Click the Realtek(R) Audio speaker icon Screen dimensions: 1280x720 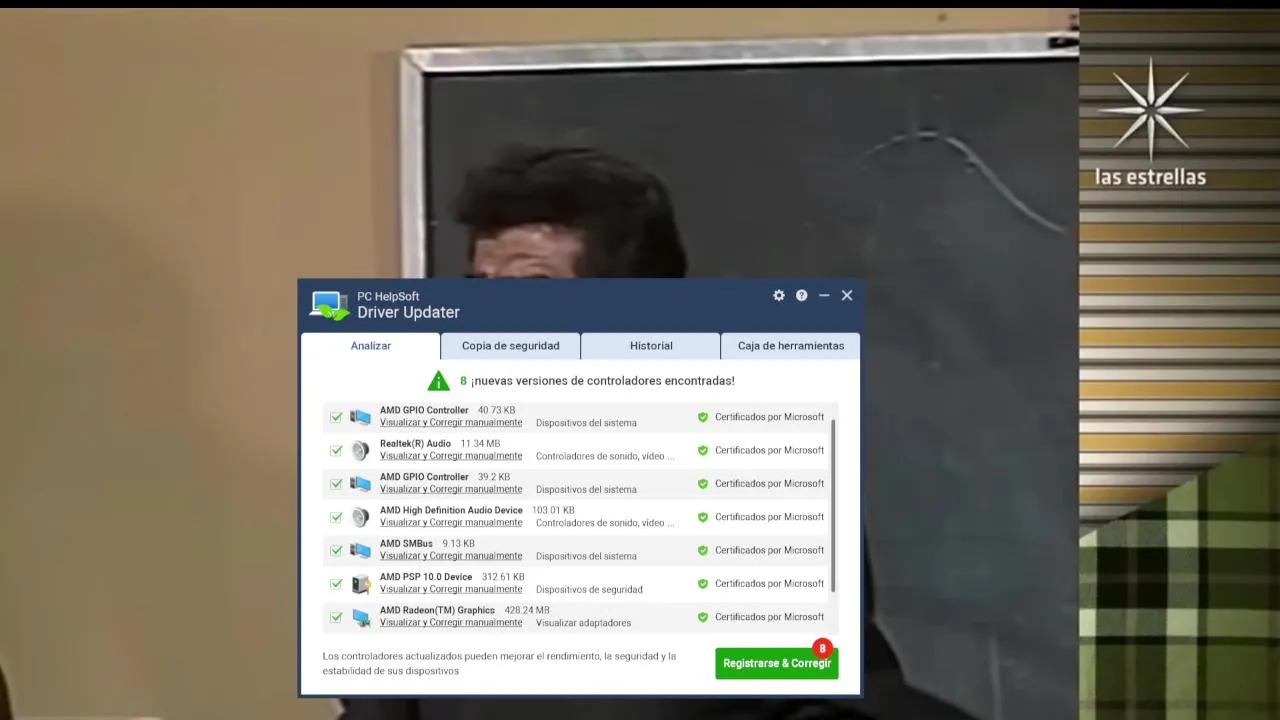pyautogui.click(x=360, y=450)
